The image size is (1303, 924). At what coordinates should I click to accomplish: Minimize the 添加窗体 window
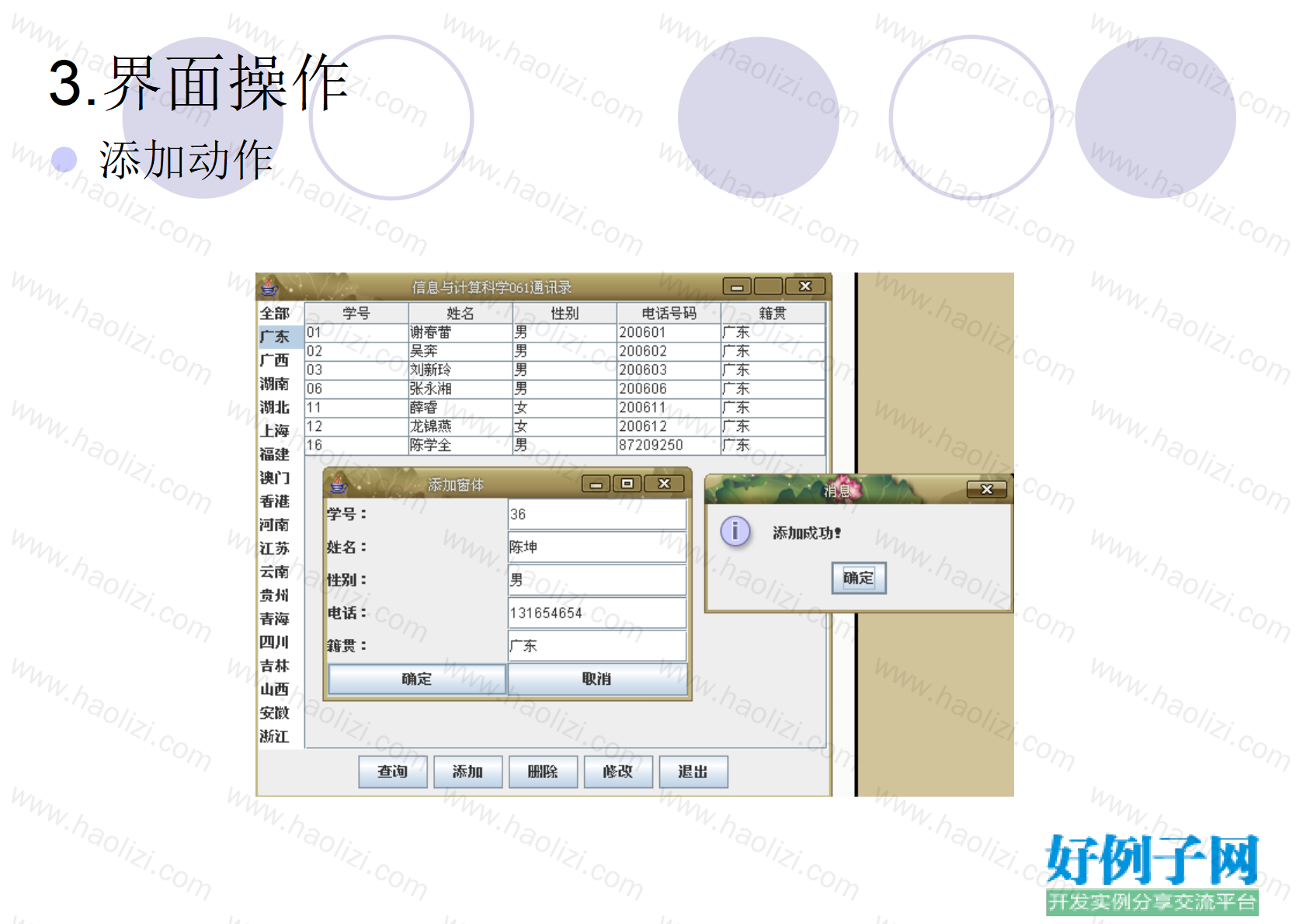click(x=596, y=485)
